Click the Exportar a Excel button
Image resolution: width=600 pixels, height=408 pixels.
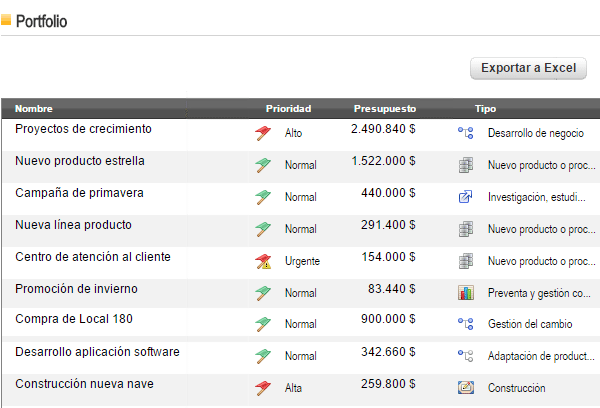[x=528, y=68]
